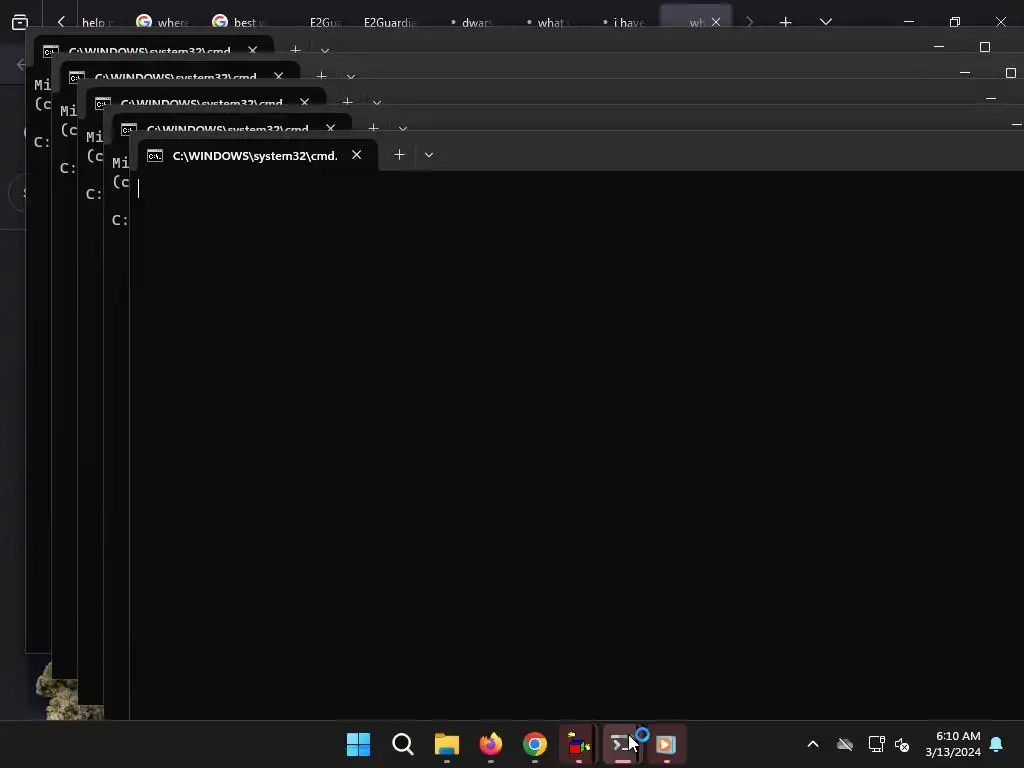Add a new tab in the rearmost terminal
The image size is (1024, 768).
(x=295, y=50)
